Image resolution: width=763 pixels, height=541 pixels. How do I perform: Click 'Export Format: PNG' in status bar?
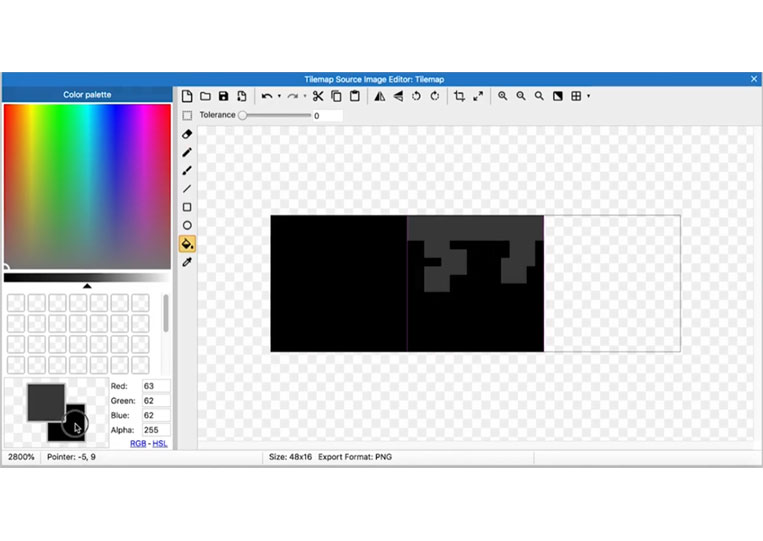(355, 457)
